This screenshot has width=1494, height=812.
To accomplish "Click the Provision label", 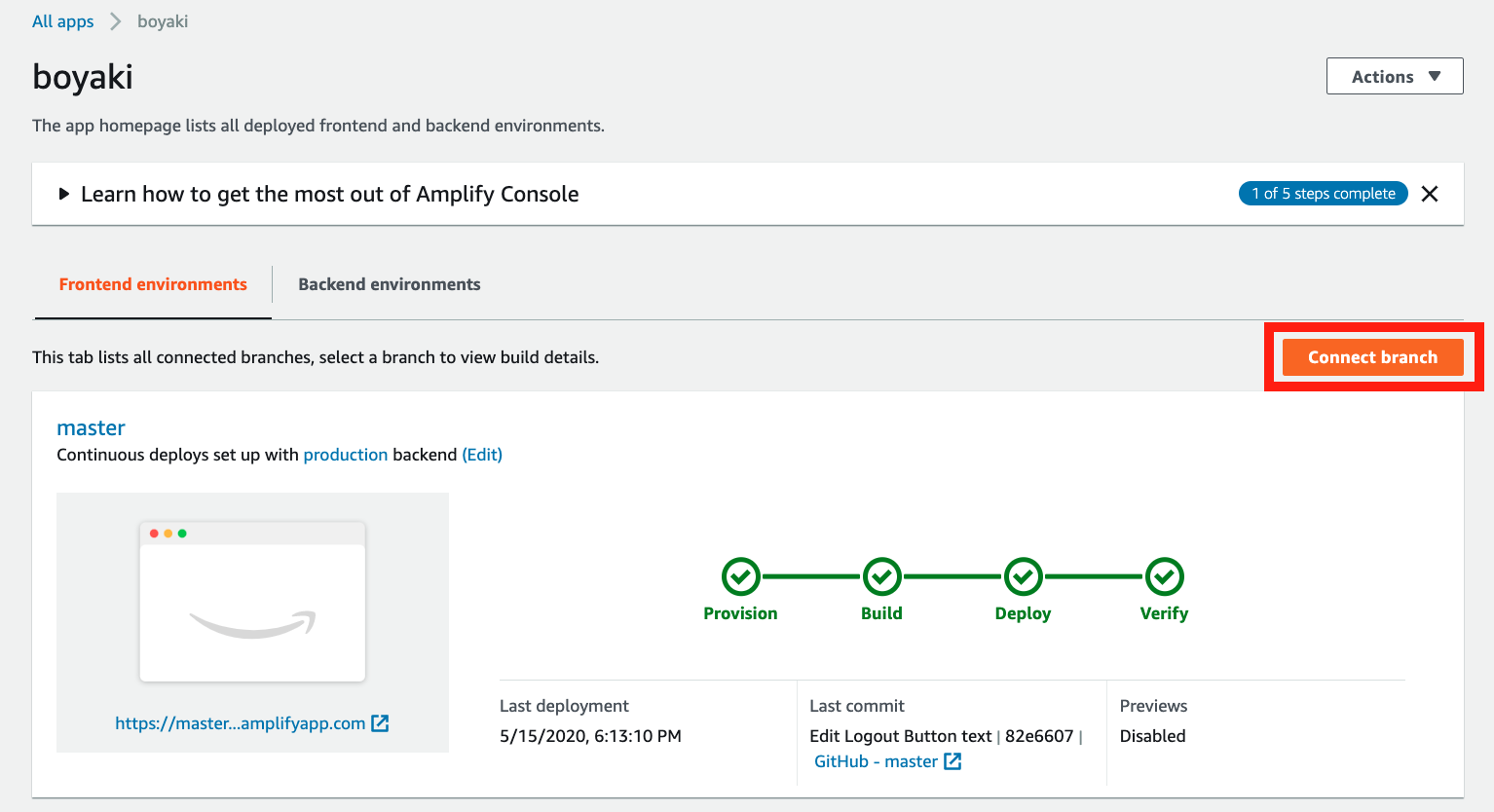I will [x=740, y=613].
